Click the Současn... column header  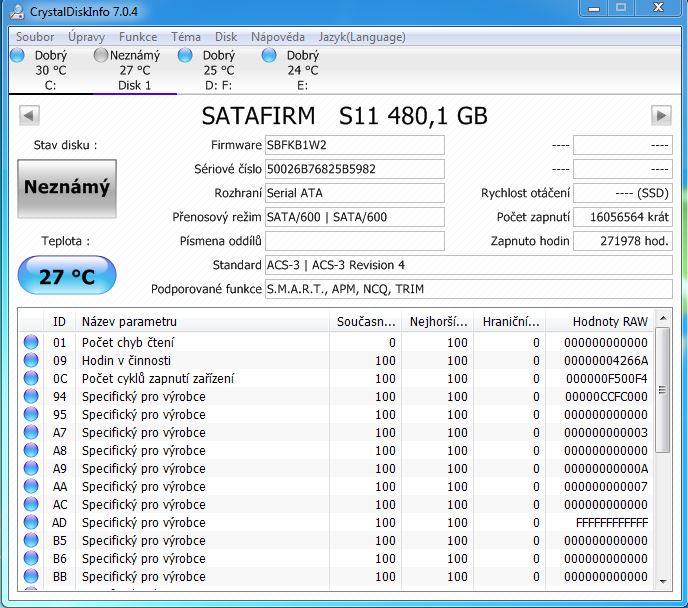pos(366,322)
